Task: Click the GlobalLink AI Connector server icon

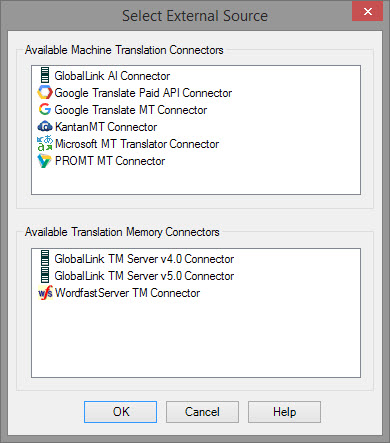Action: 45,75
